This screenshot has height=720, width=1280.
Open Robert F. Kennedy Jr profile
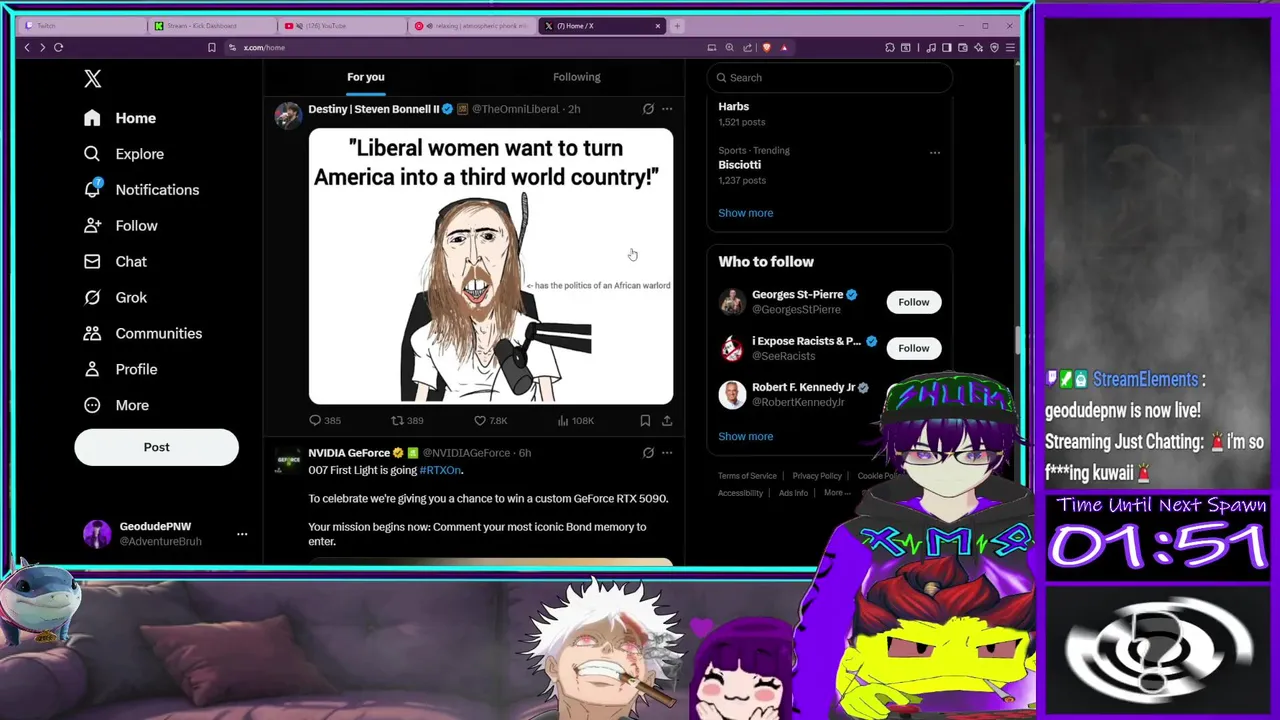pos(803,388)
